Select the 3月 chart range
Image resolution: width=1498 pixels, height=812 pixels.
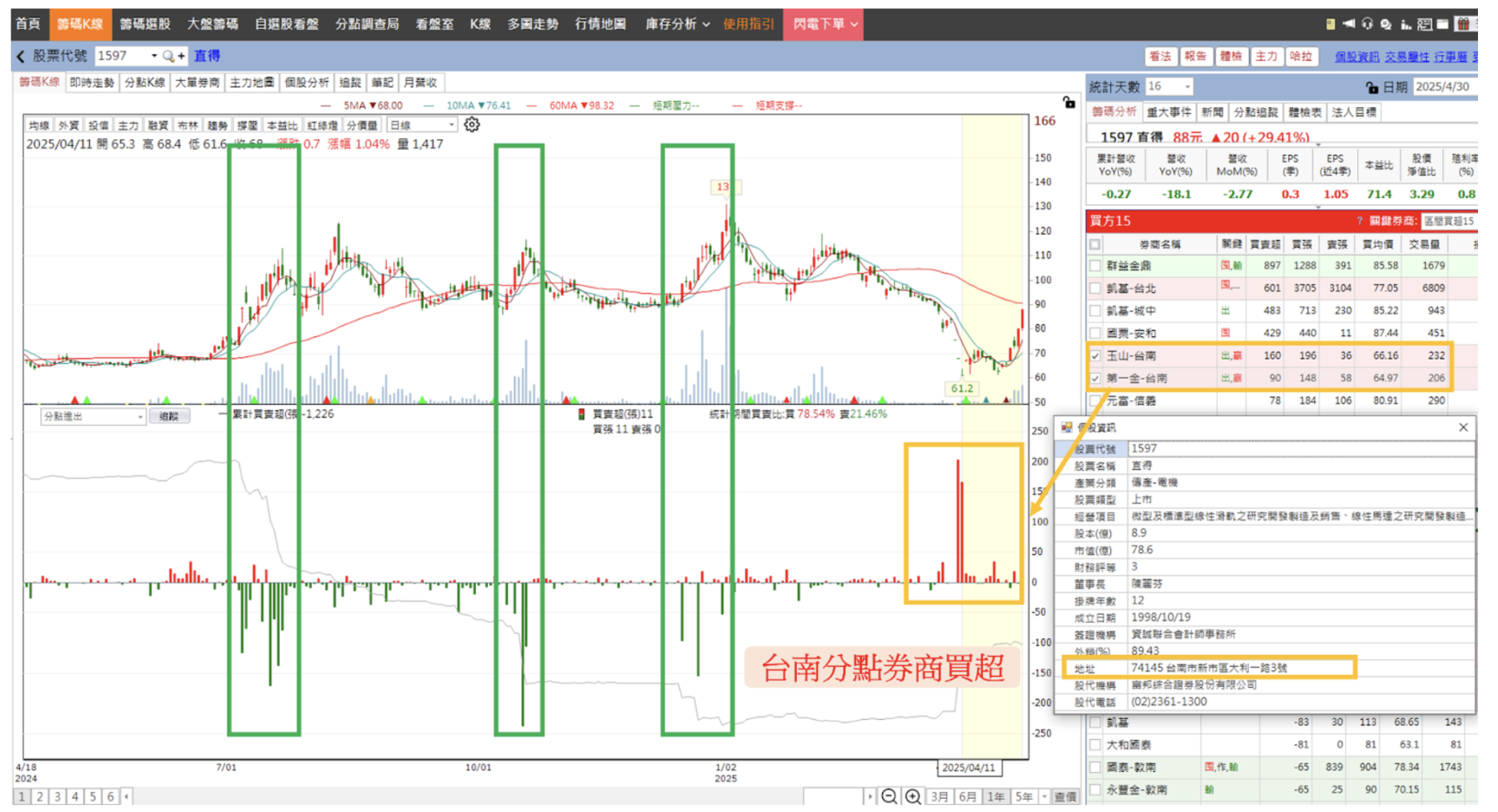pyautogui.click(x=940, y=797)
